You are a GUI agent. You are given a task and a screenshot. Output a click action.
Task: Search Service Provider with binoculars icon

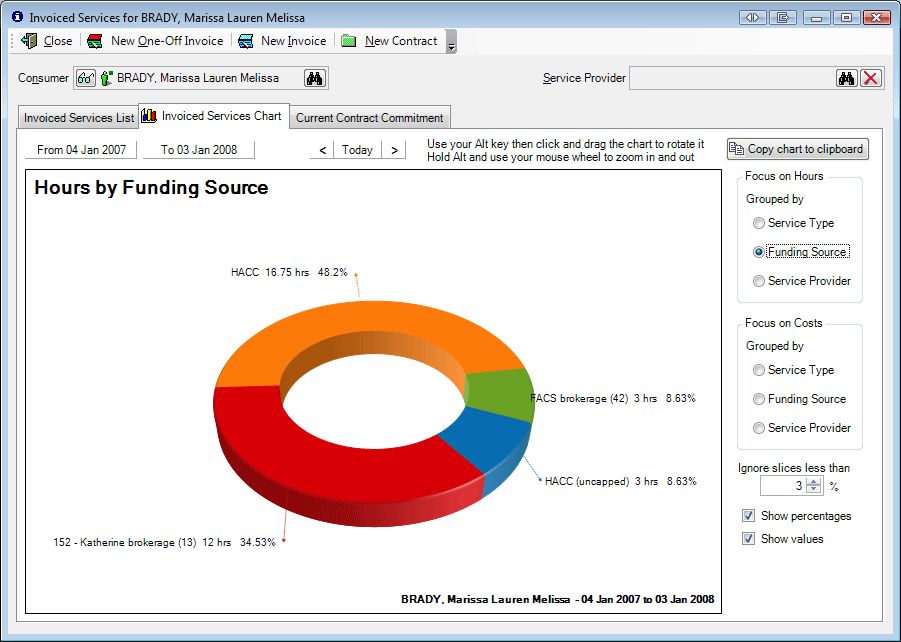point(846,78)
